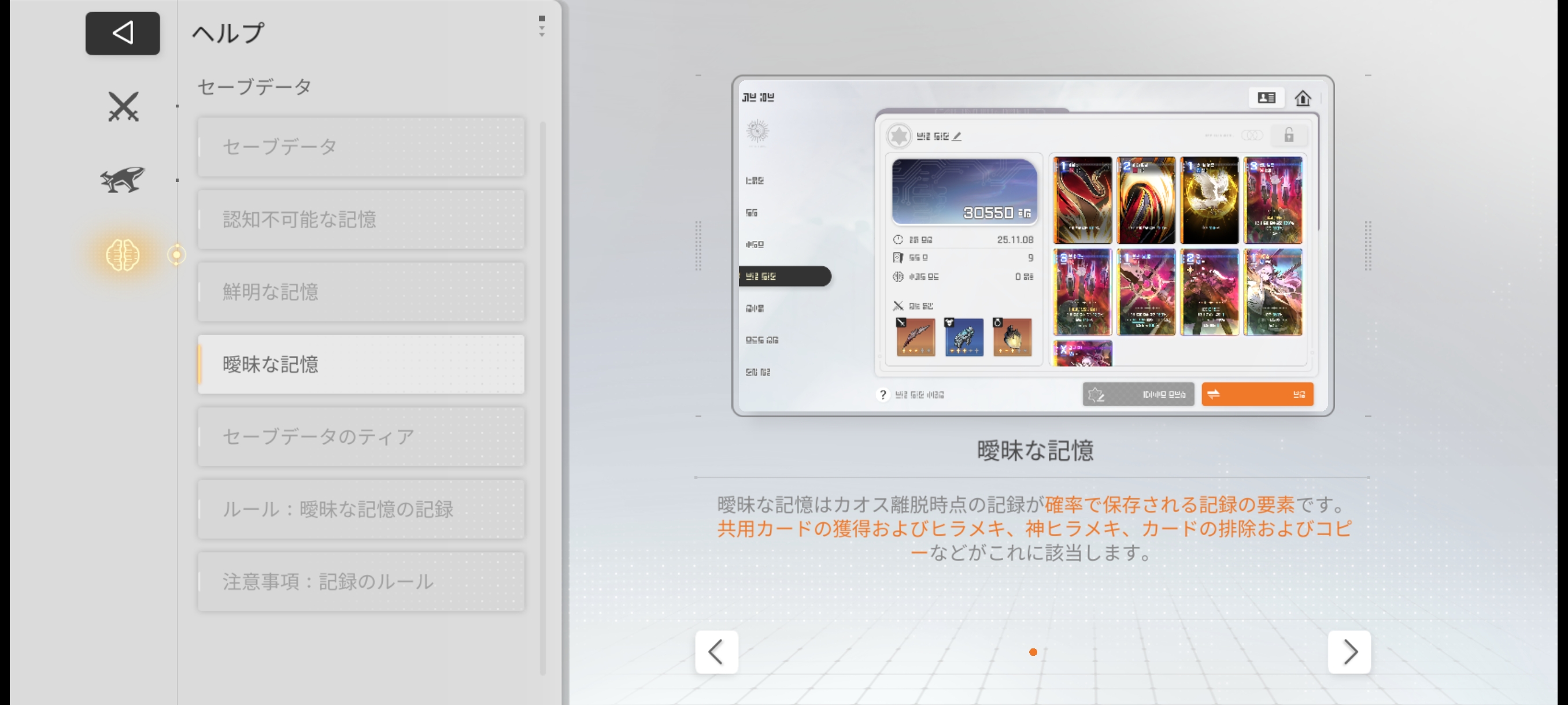This screenshot has width=1568, height=705.
Task: Open セーブデータのティア entry
Action: [361, 436]
